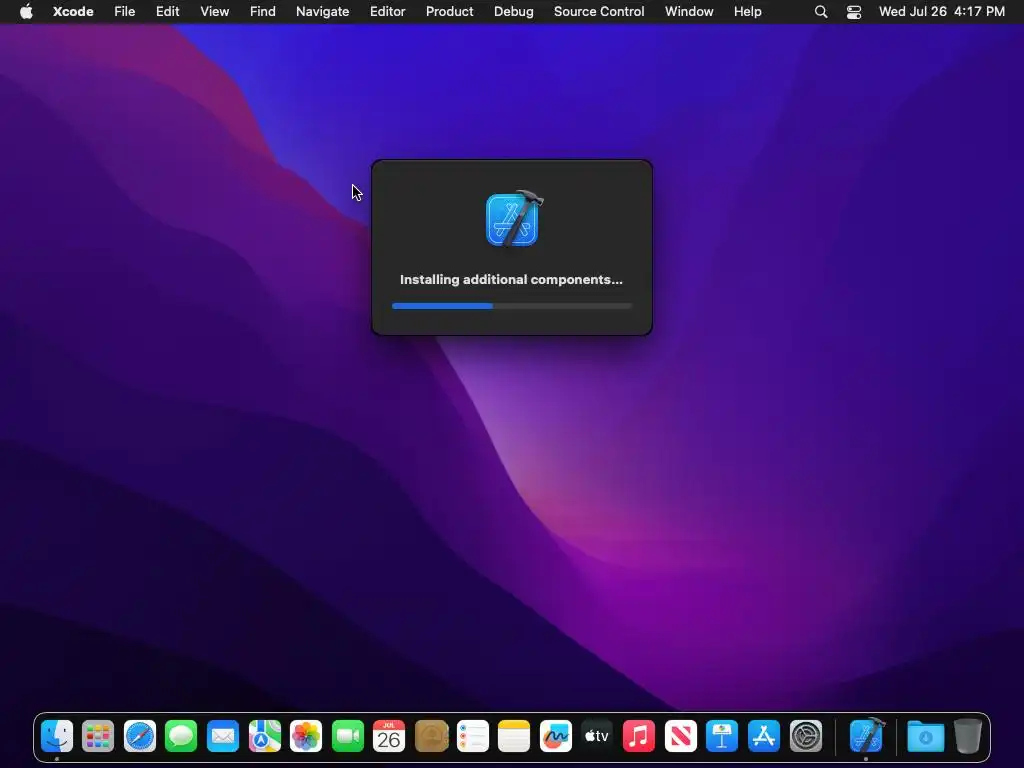Click the Xcode icon in the Dock
The width and height of the screenshot is (1024, 768).
point(867,735)
